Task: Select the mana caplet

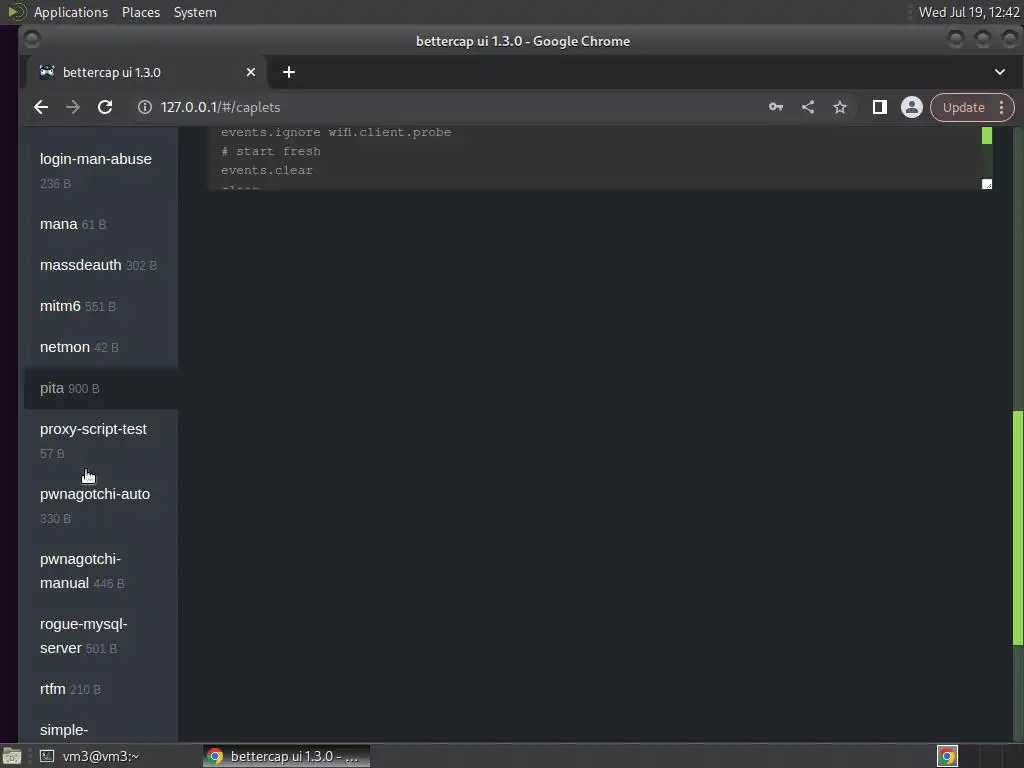Action: (x=101, y=224)
